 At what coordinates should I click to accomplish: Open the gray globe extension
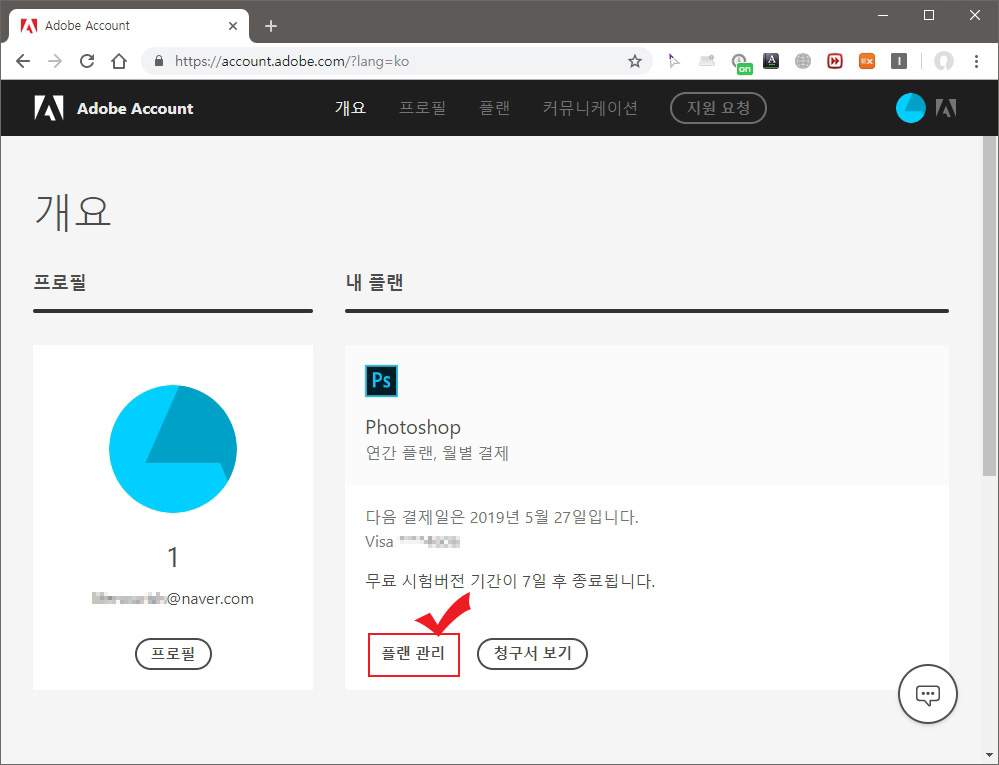803,61
